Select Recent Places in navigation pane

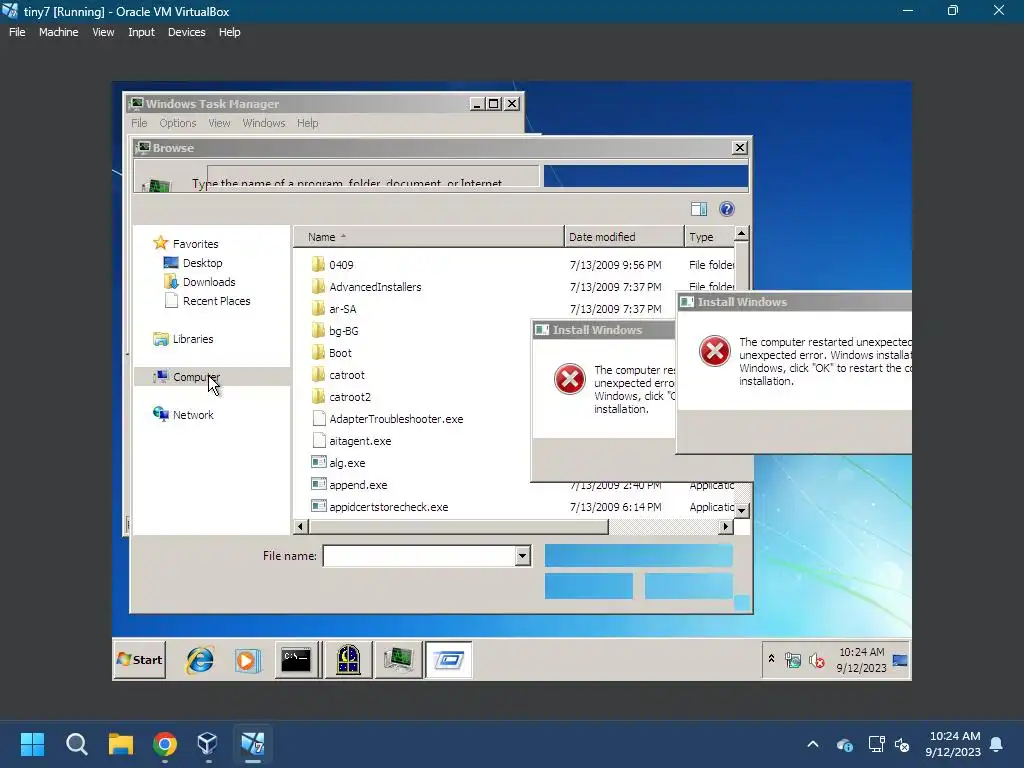216,301
